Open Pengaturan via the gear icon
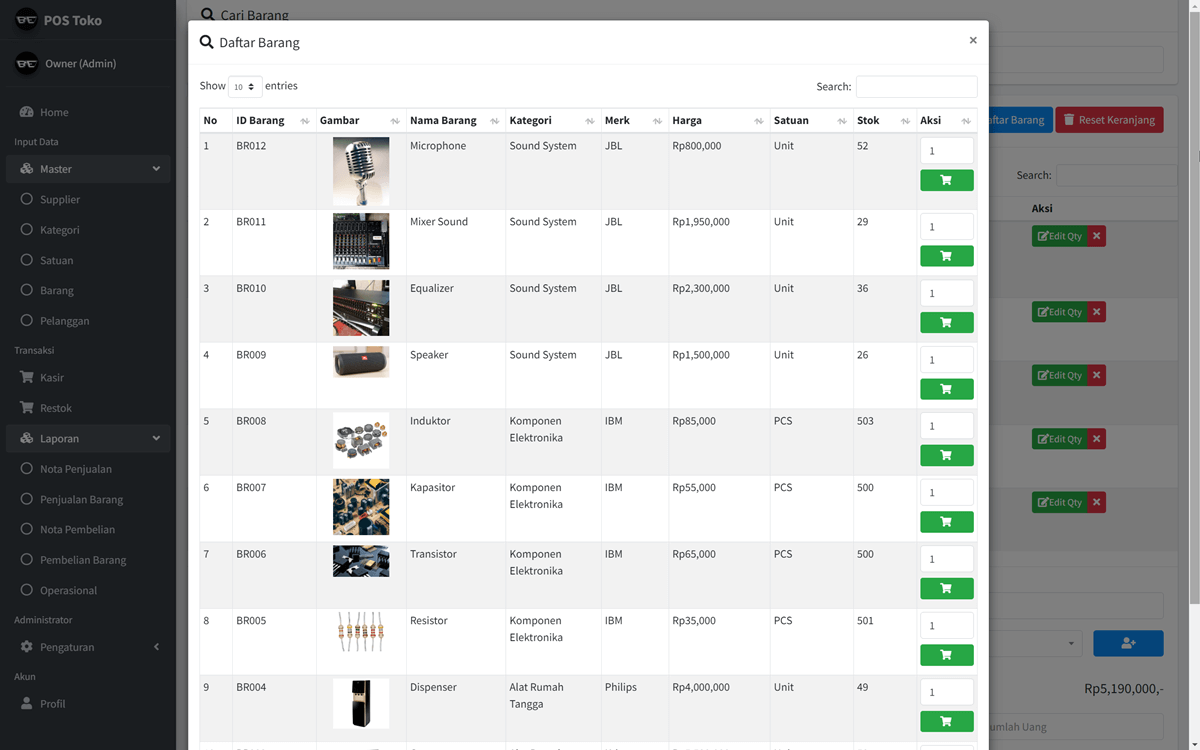 point(28,646)
